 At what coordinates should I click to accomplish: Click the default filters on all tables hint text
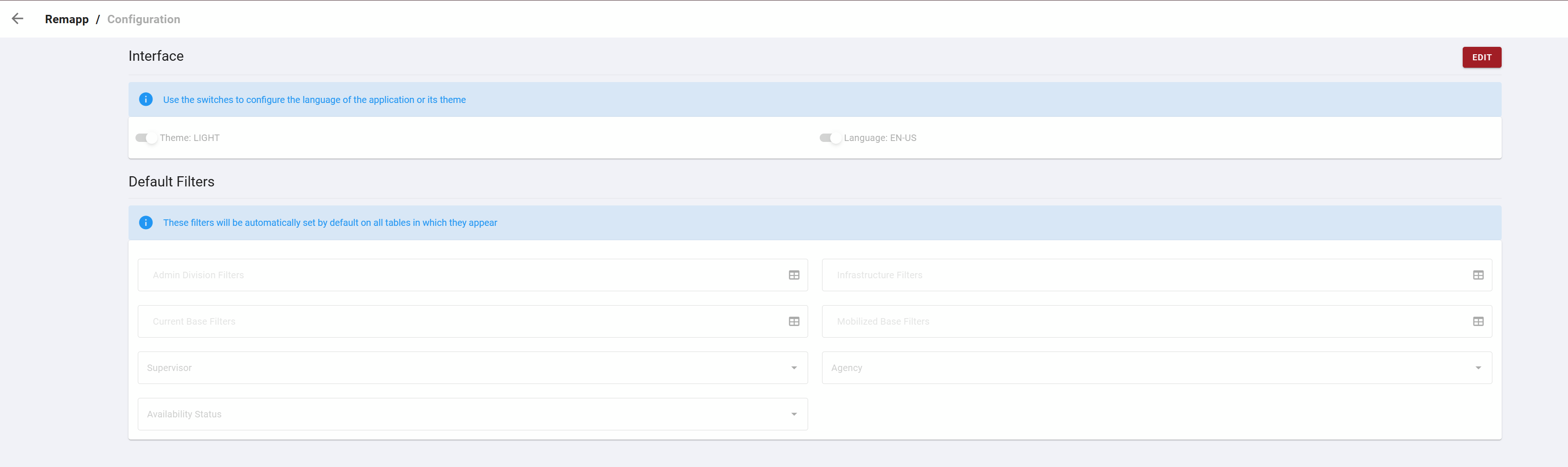pos(330,223)
